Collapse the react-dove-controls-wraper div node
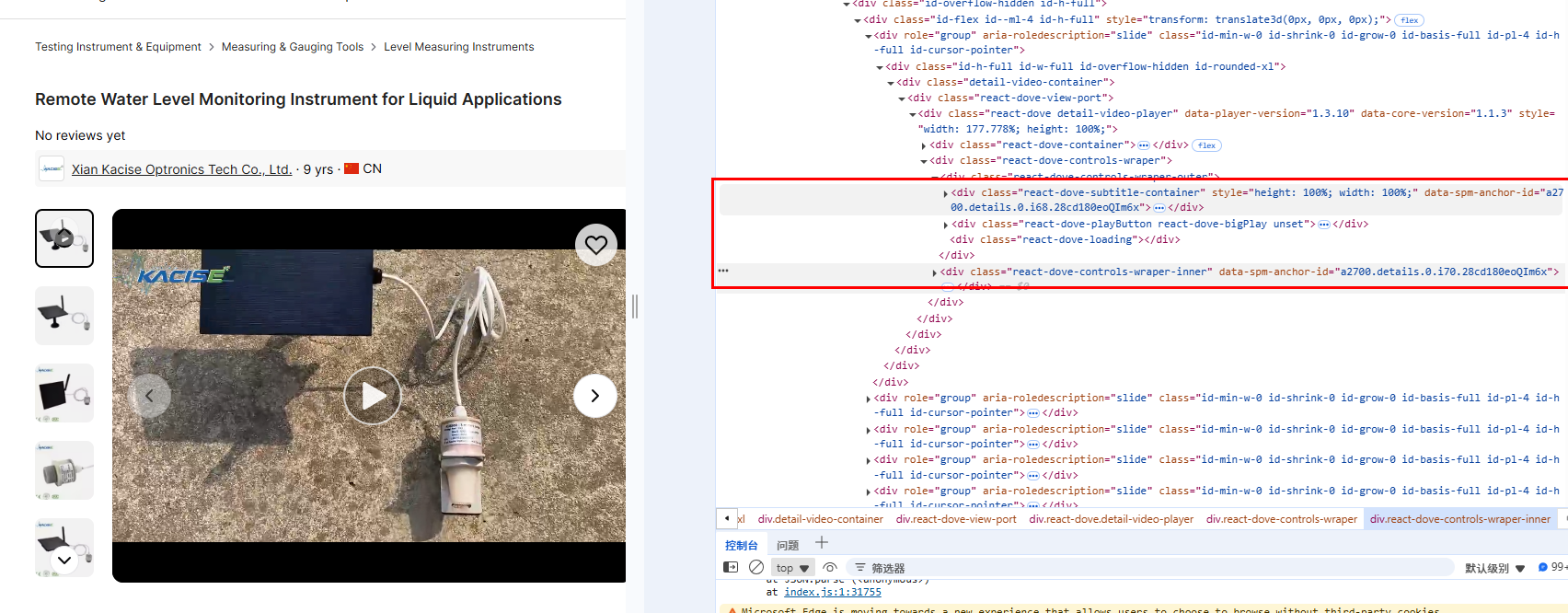Viewport: 1568px width, 613px height. click(924, 161)
